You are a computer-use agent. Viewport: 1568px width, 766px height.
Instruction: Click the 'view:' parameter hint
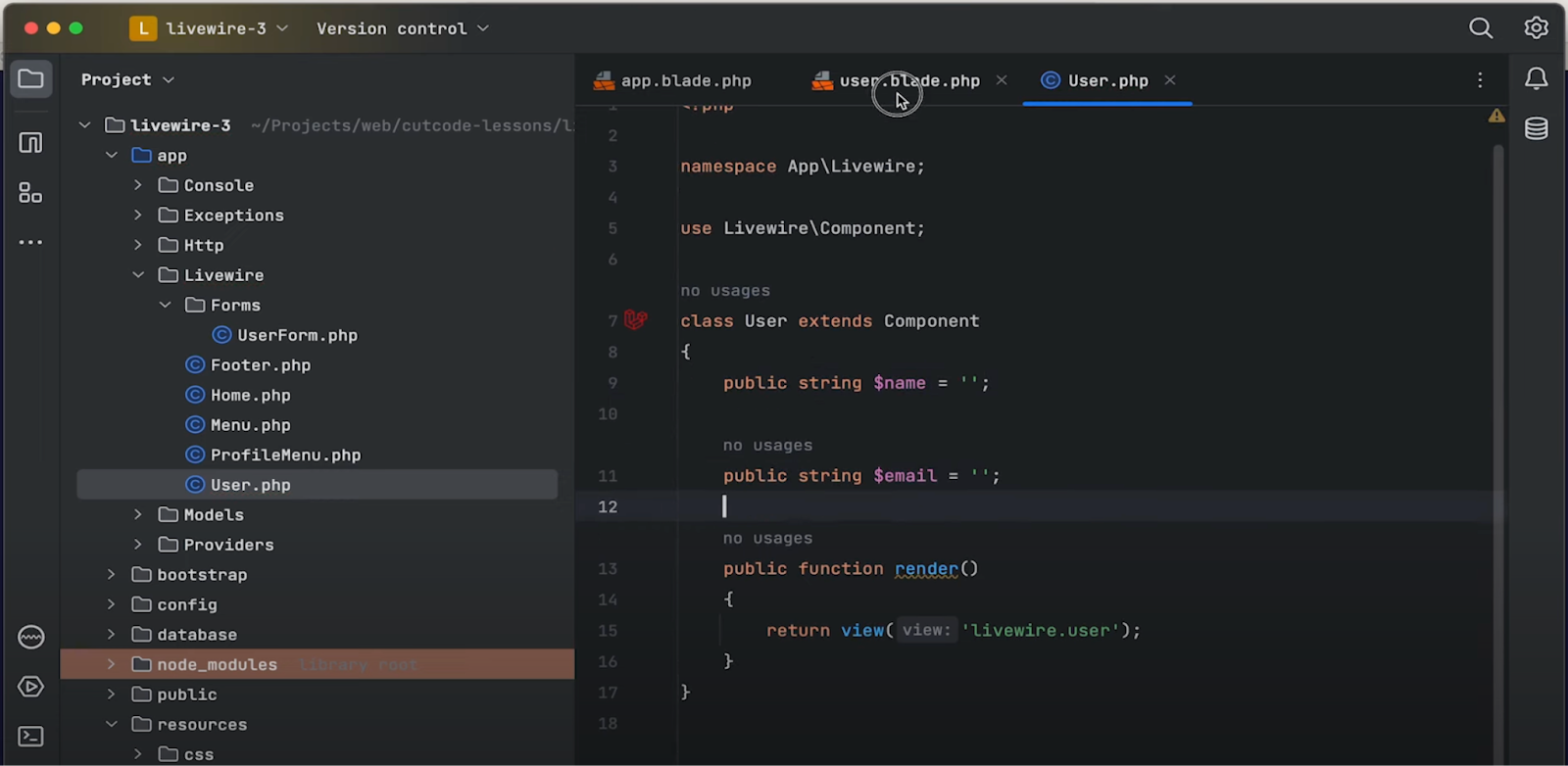point(926,630)
